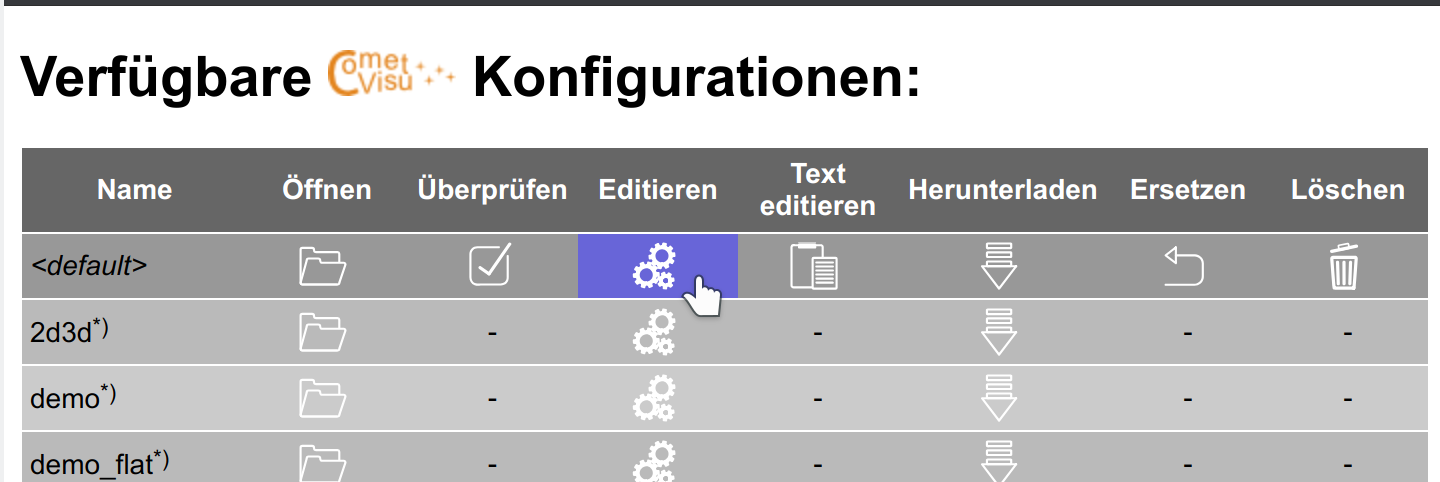This screenshot has height=482, width=1440.
Task: Edit the demo_flat configuration gears icon
Action: point(655,463)
